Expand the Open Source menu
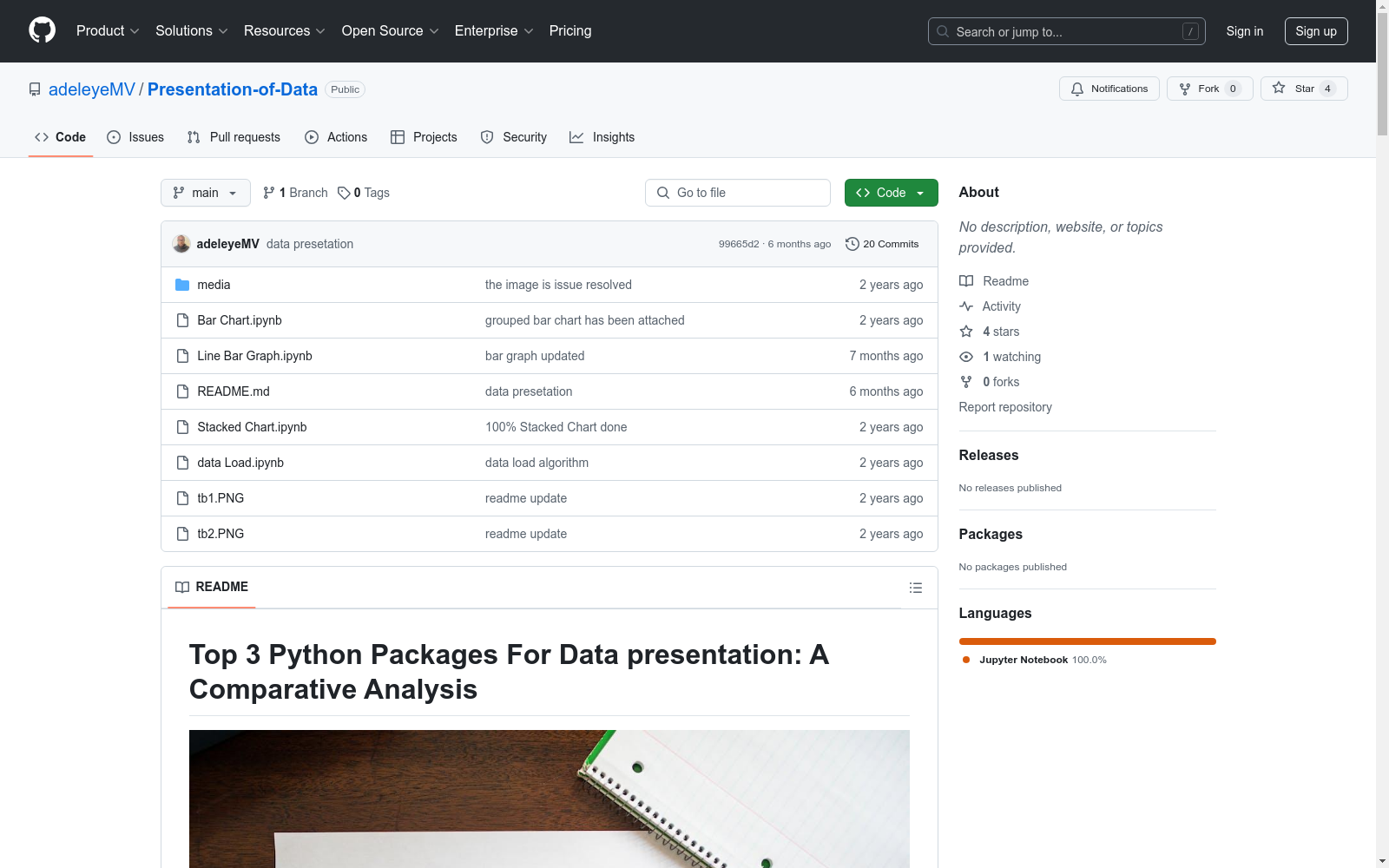 (391, 31)
